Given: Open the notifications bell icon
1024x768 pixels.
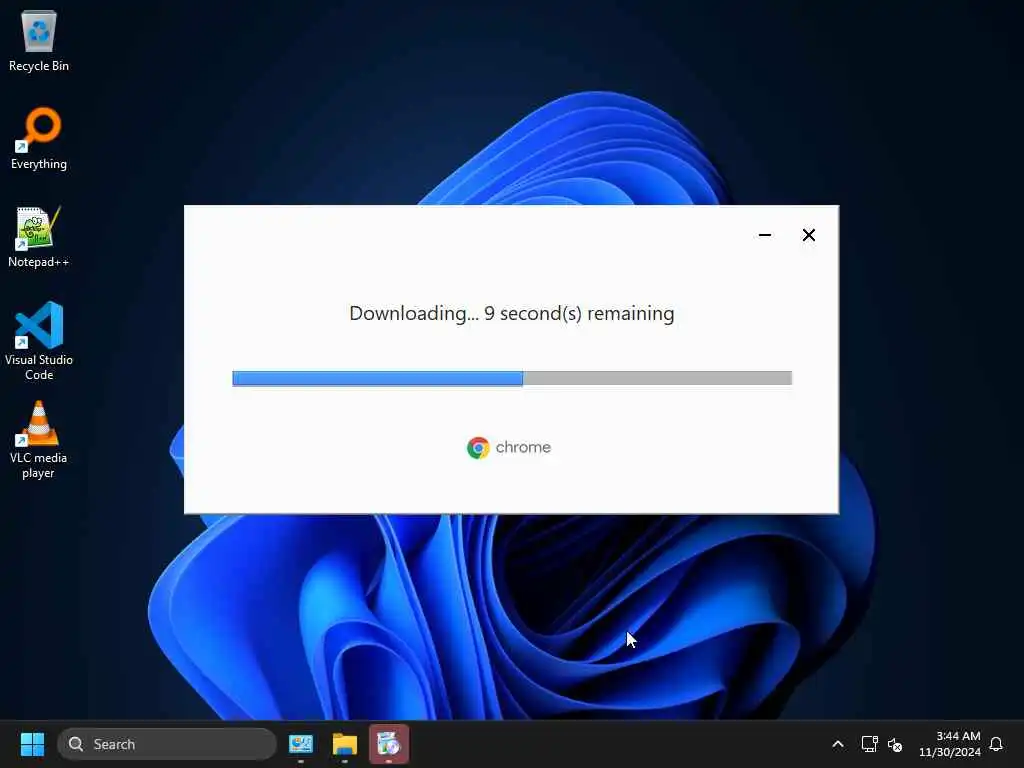Looking at the screenshot, I should tap(996, 744).
